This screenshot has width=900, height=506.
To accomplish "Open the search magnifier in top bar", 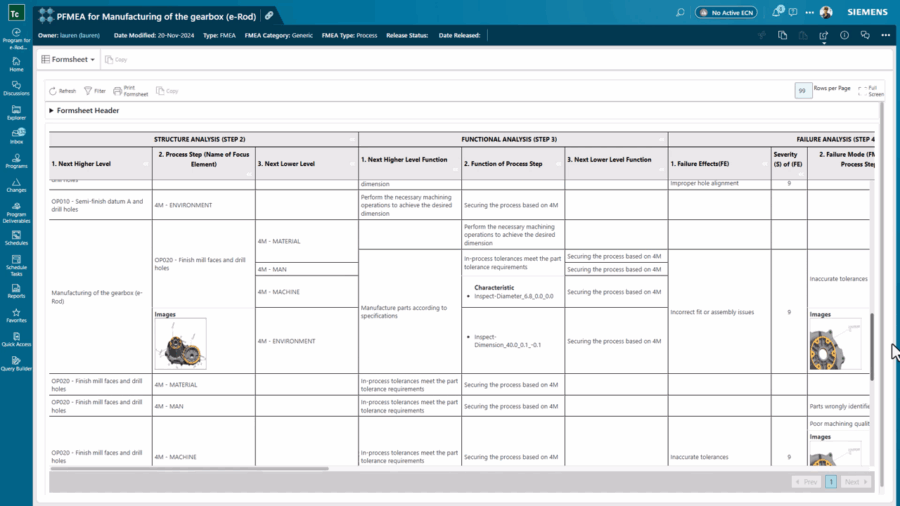I will pyautogui.click(x=680, y=12).
